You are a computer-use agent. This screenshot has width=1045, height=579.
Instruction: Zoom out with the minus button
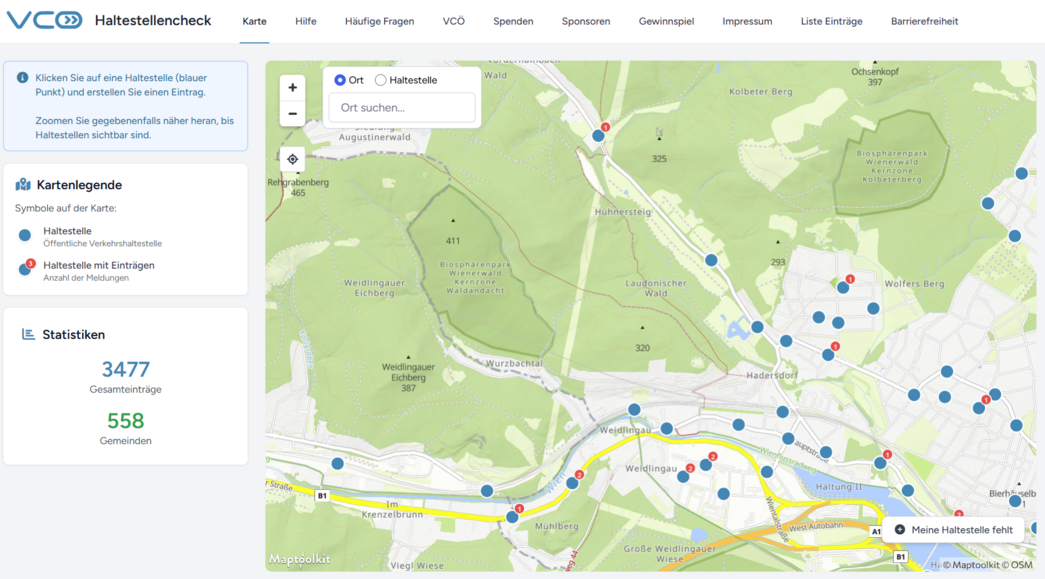(292, 114)
